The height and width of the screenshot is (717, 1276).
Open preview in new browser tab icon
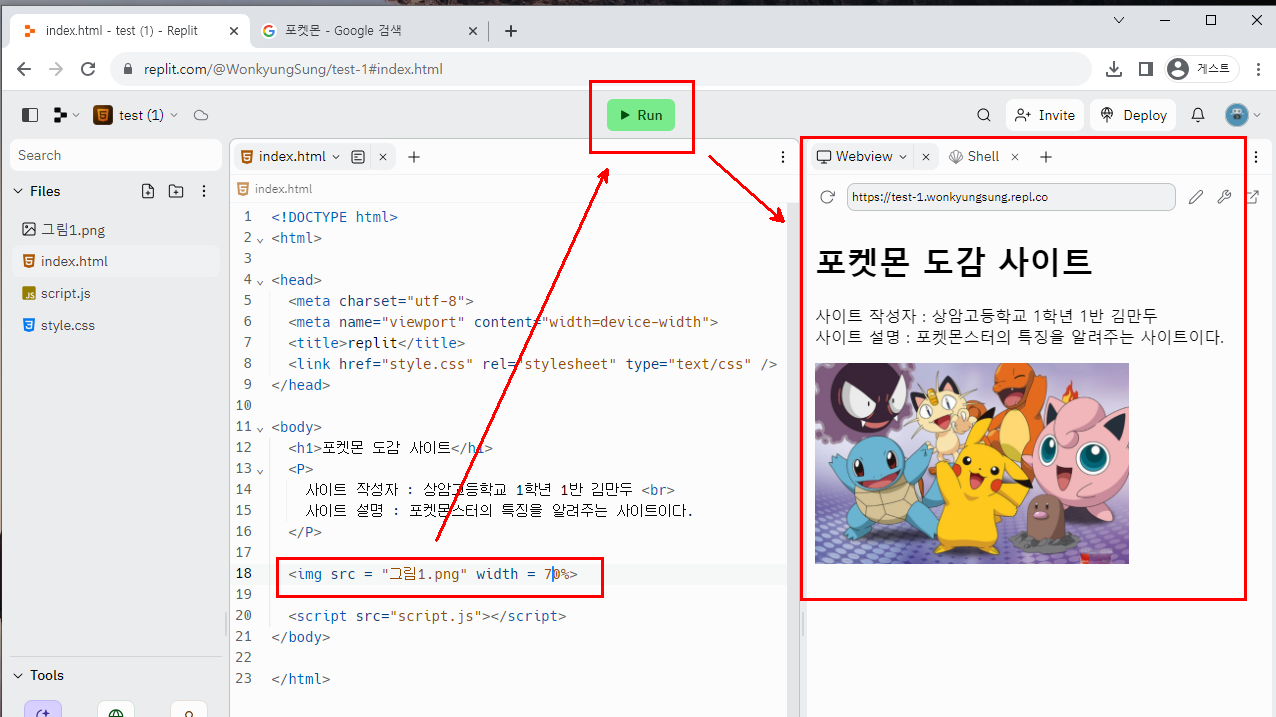(1252, 197)
